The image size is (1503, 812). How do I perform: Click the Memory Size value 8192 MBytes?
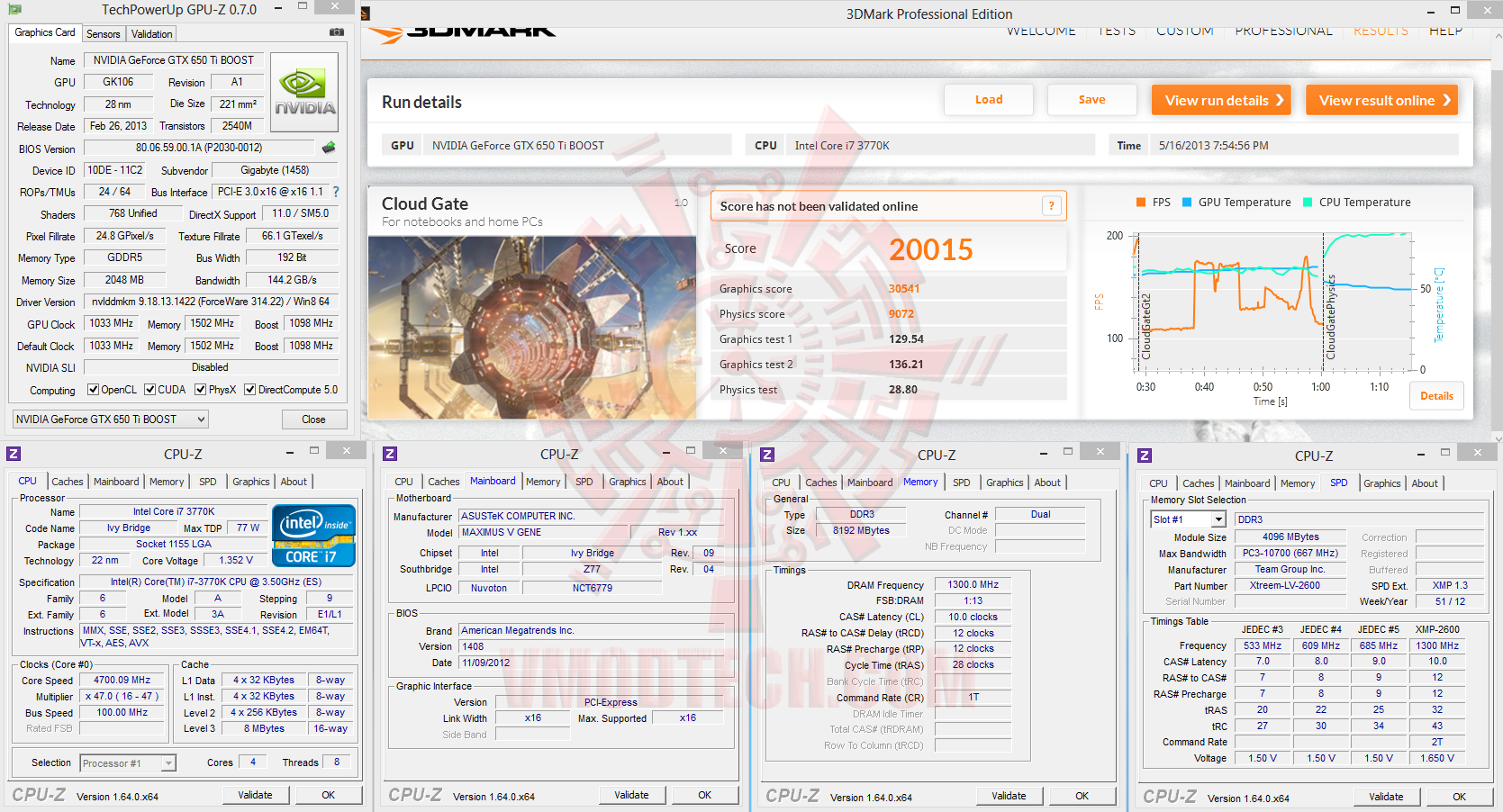(862, 531)
